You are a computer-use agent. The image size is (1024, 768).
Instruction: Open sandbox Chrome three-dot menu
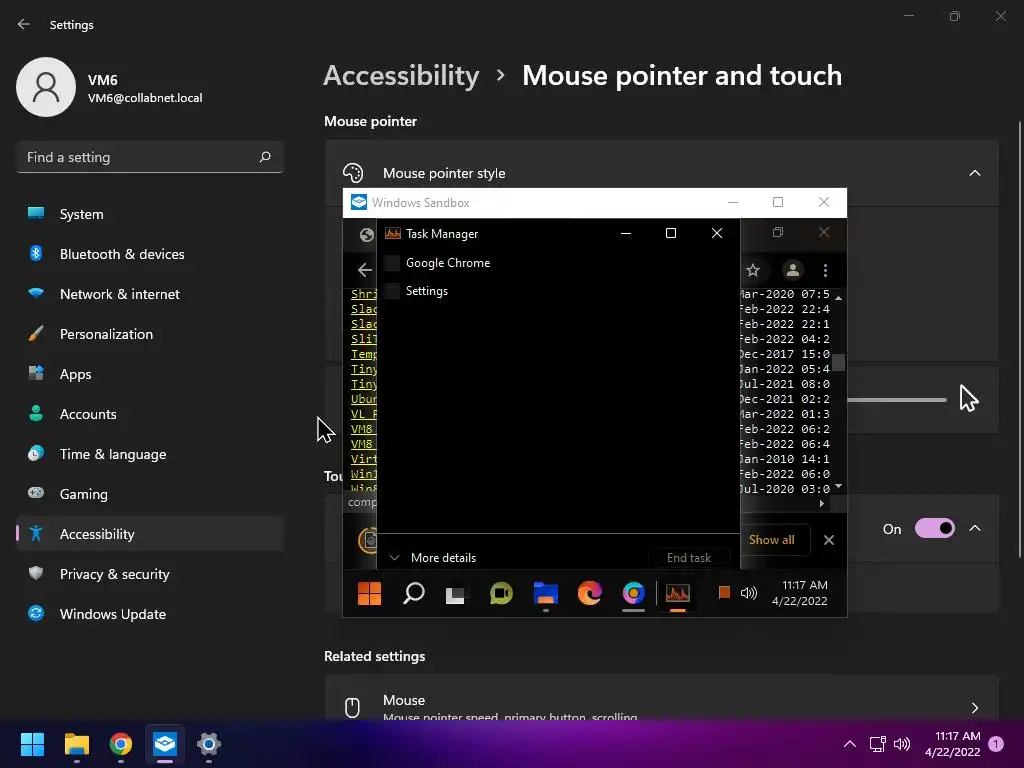(x=825, y=270)
